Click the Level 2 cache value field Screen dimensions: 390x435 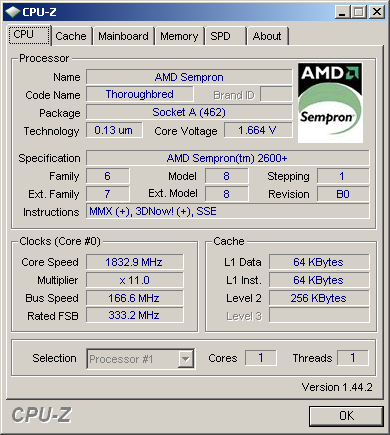click(319, 298)
